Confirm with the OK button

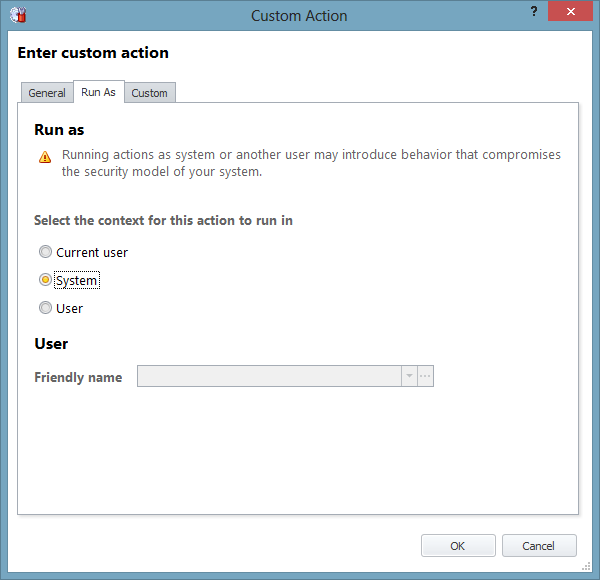pyautogui.click(x=458, y=546)
